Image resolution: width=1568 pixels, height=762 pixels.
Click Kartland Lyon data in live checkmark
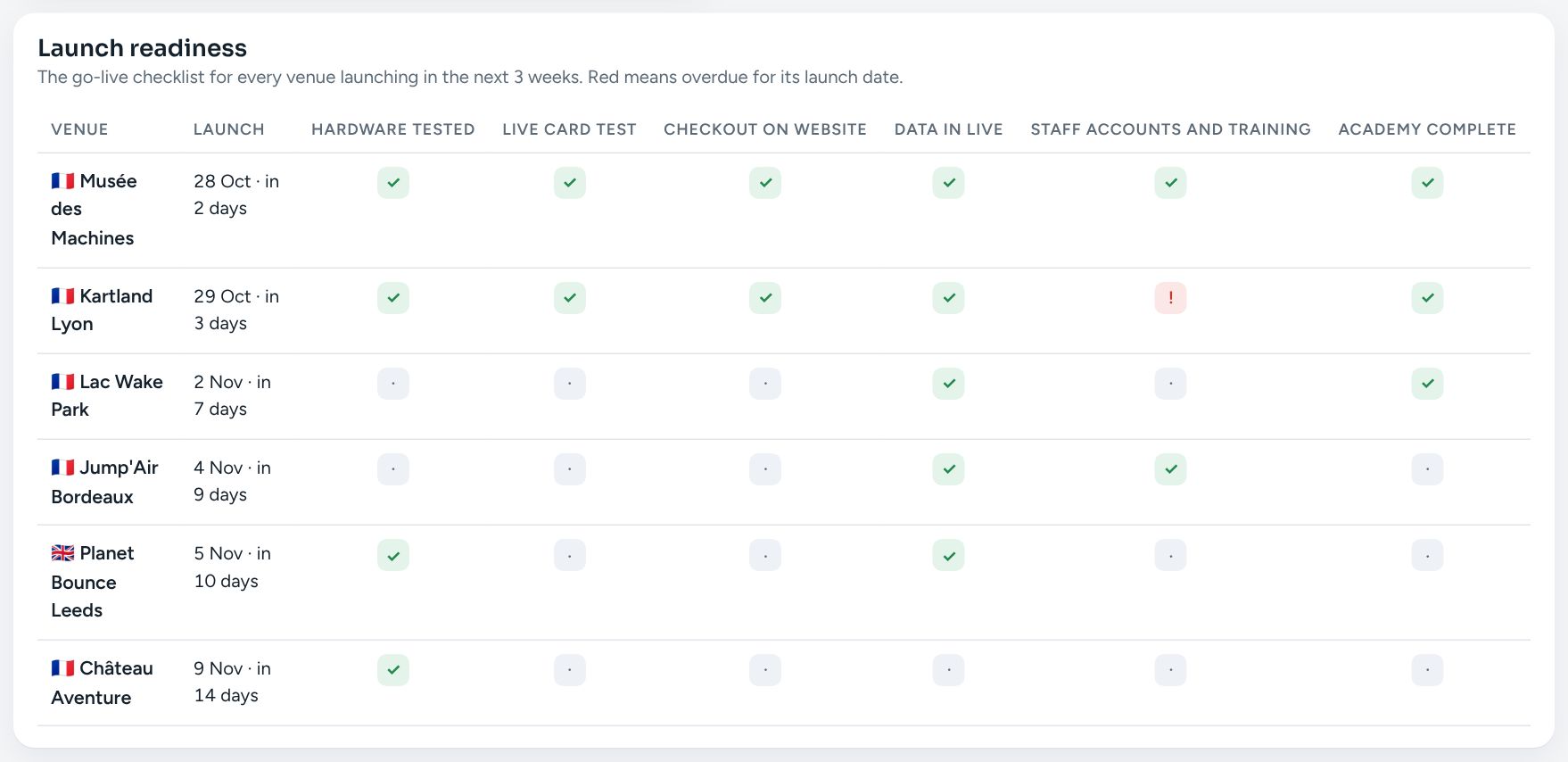948,298
